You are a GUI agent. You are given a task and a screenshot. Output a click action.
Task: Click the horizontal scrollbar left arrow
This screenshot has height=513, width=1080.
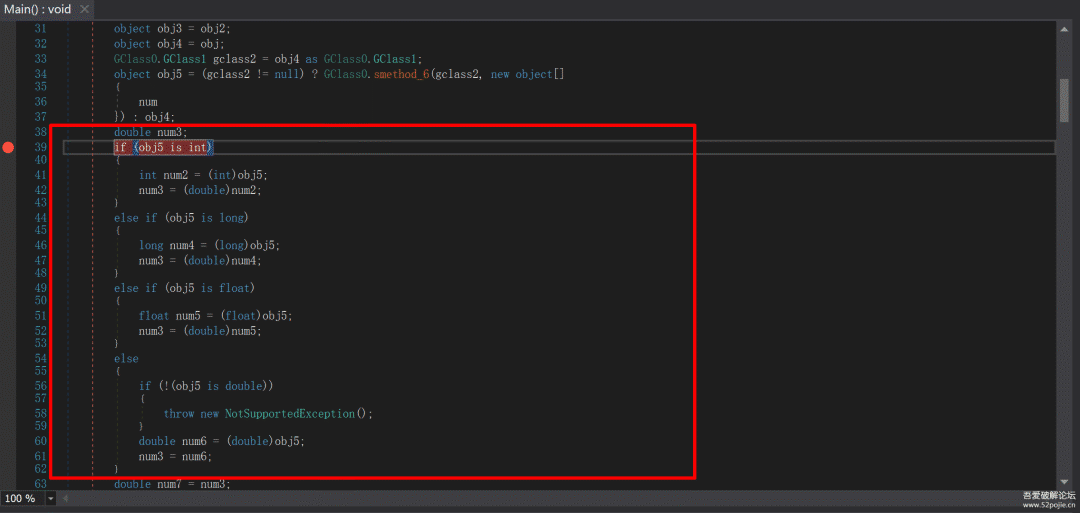66,498
